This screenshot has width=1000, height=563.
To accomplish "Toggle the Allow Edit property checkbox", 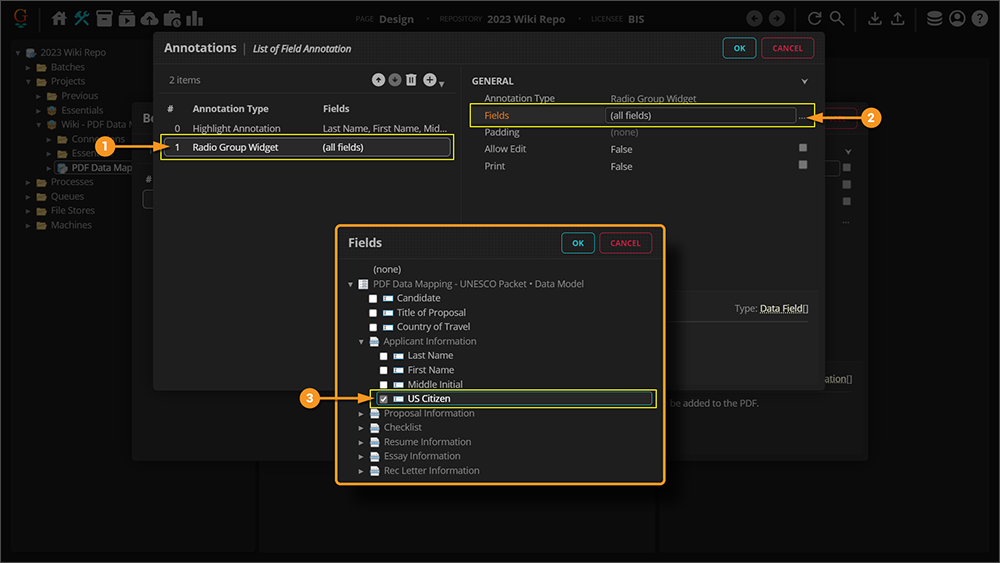I will (803, 148).
